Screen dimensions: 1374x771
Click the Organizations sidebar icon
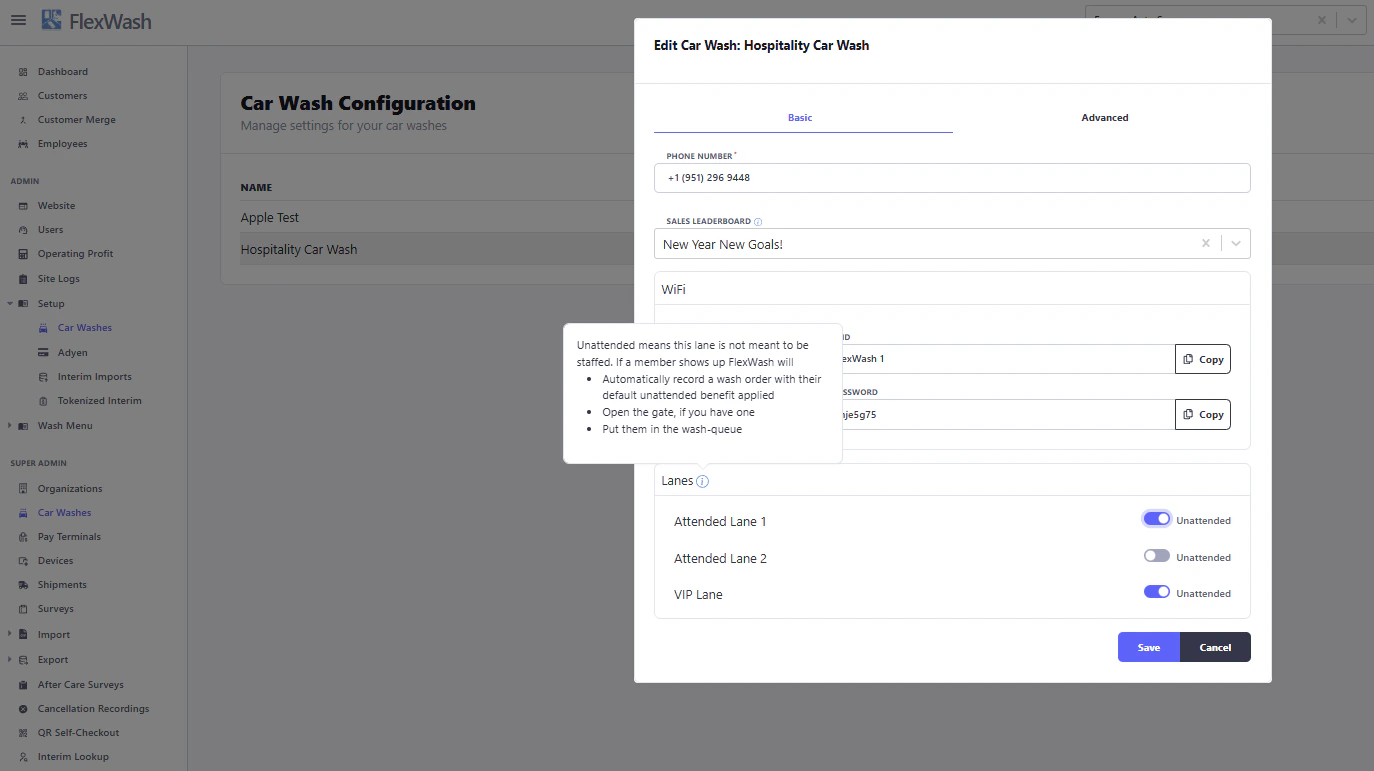23,489
